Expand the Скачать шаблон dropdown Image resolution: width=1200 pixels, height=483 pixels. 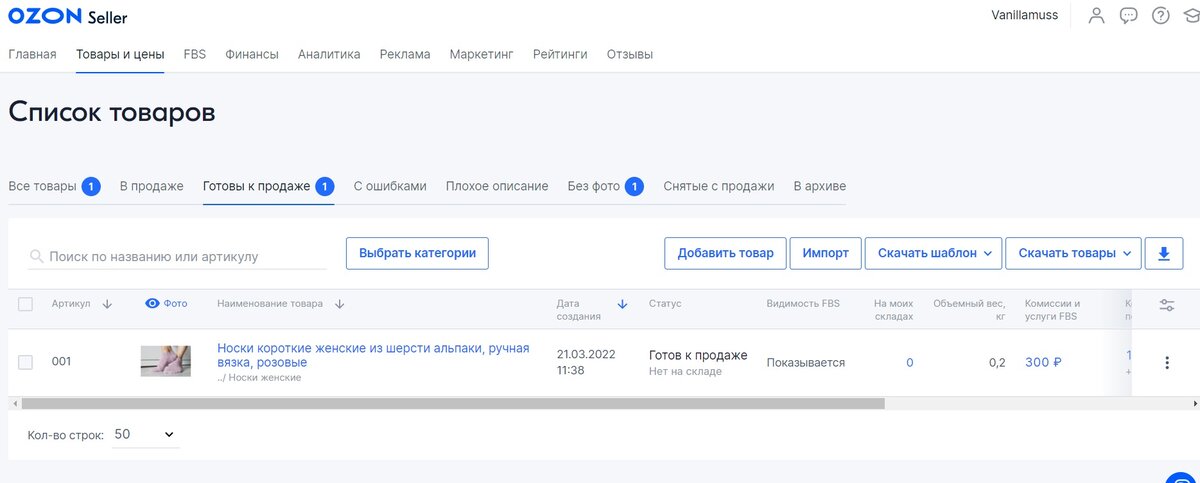coord(933,253)
